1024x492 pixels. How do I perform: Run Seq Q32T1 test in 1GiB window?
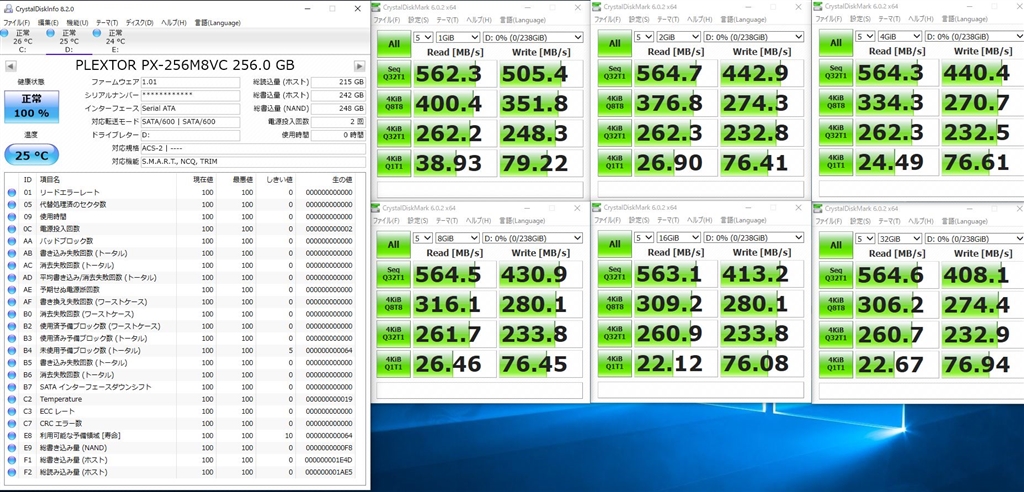[x=394, y=74]
